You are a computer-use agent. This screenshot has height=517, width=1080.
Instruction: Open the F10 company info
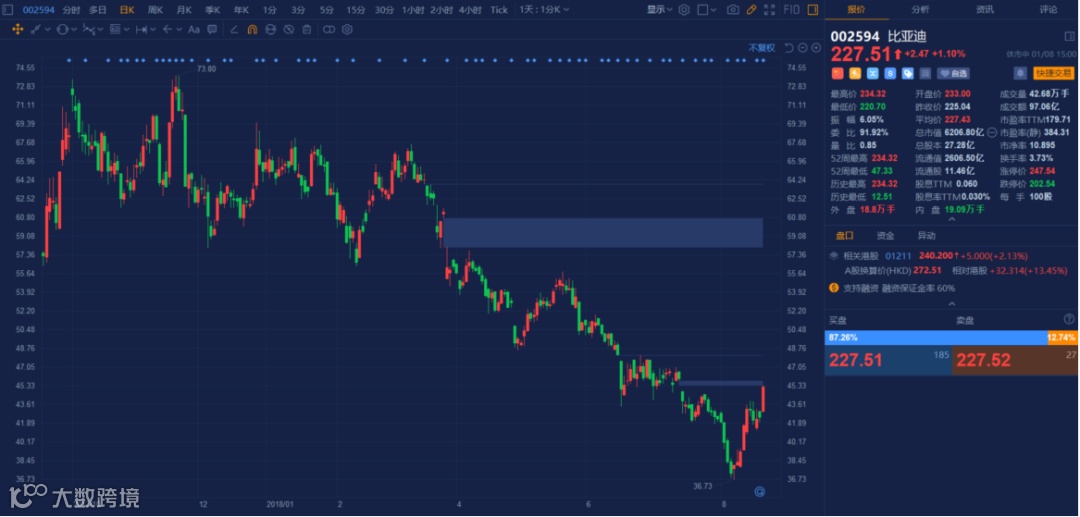click(791, 10)
